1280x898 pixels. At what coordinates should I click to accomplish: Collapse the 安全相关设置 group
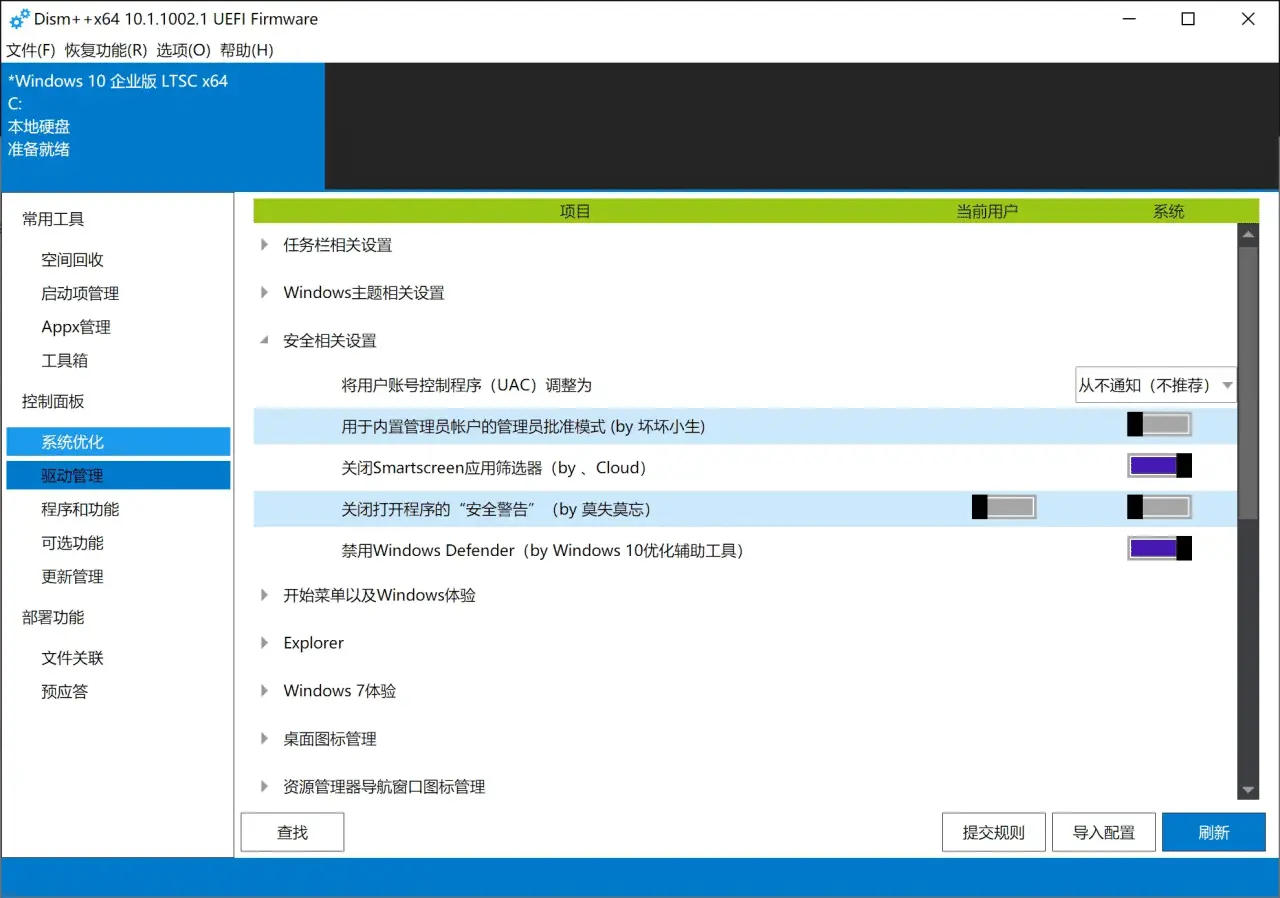click(x=265, y=341)
